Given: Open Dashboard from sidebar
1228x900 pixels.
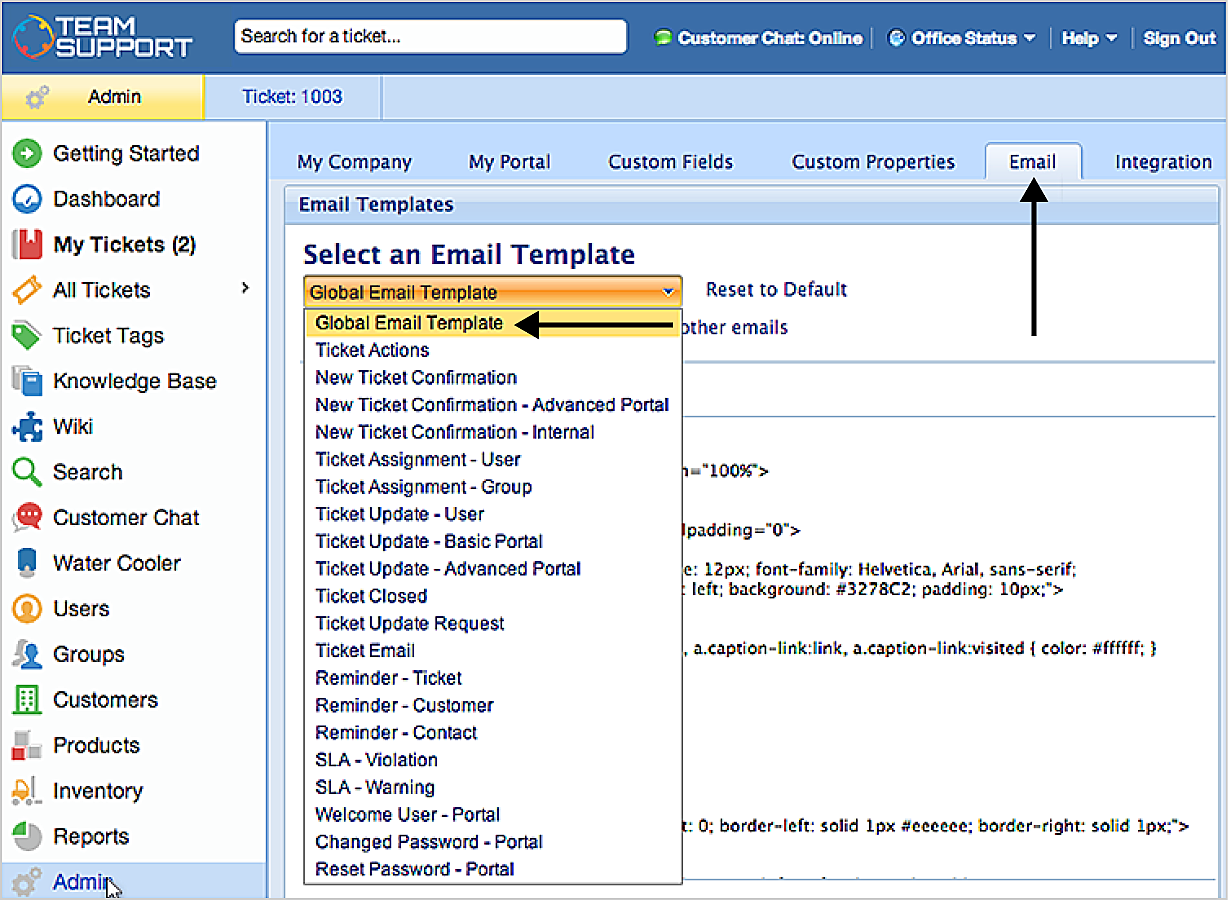Looking at the screenshot, I should 106,199.
